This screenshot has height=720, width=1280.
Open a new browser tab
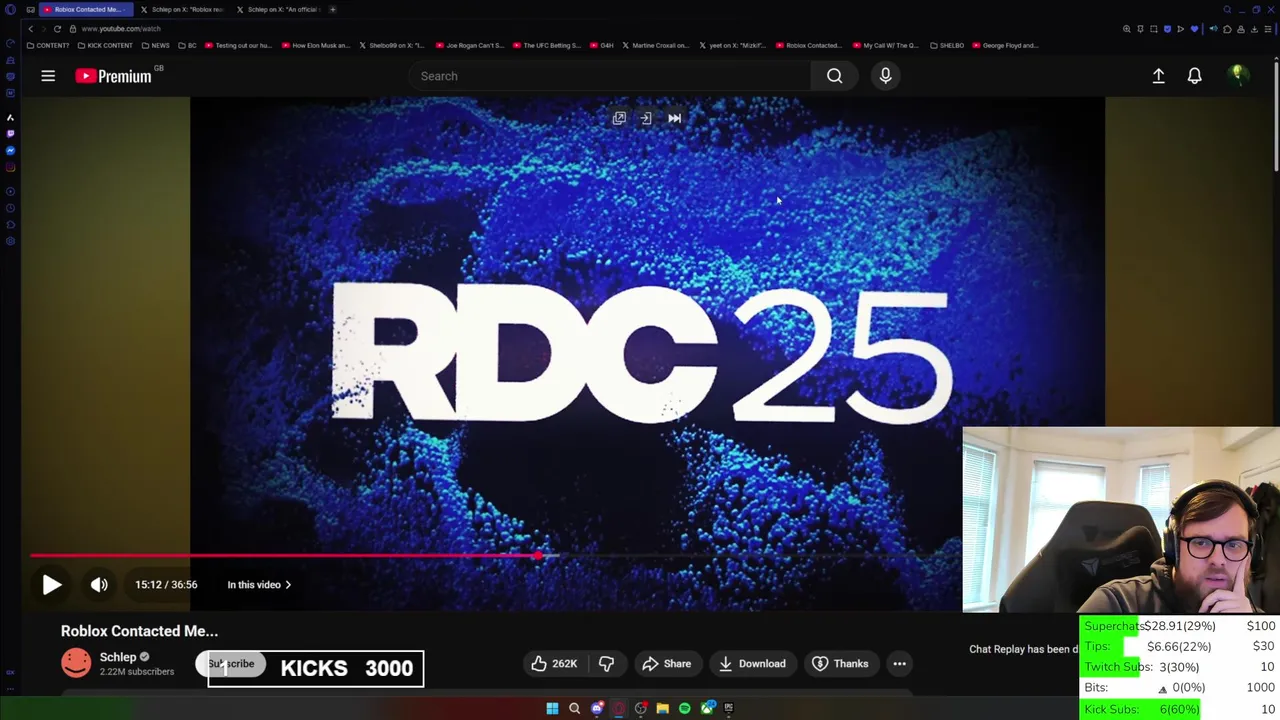point(332,10)
